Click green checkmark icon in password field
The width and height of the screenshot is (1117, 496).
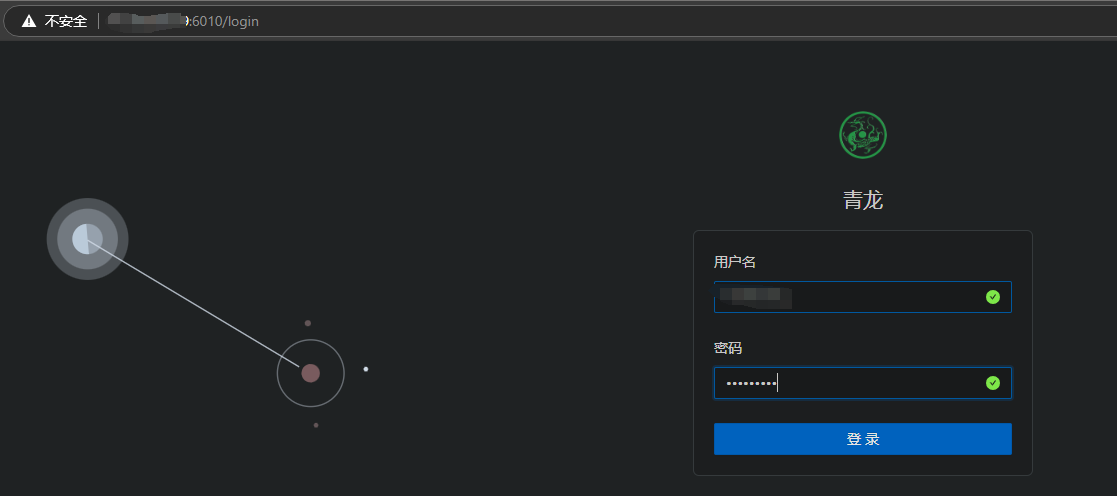992,383
